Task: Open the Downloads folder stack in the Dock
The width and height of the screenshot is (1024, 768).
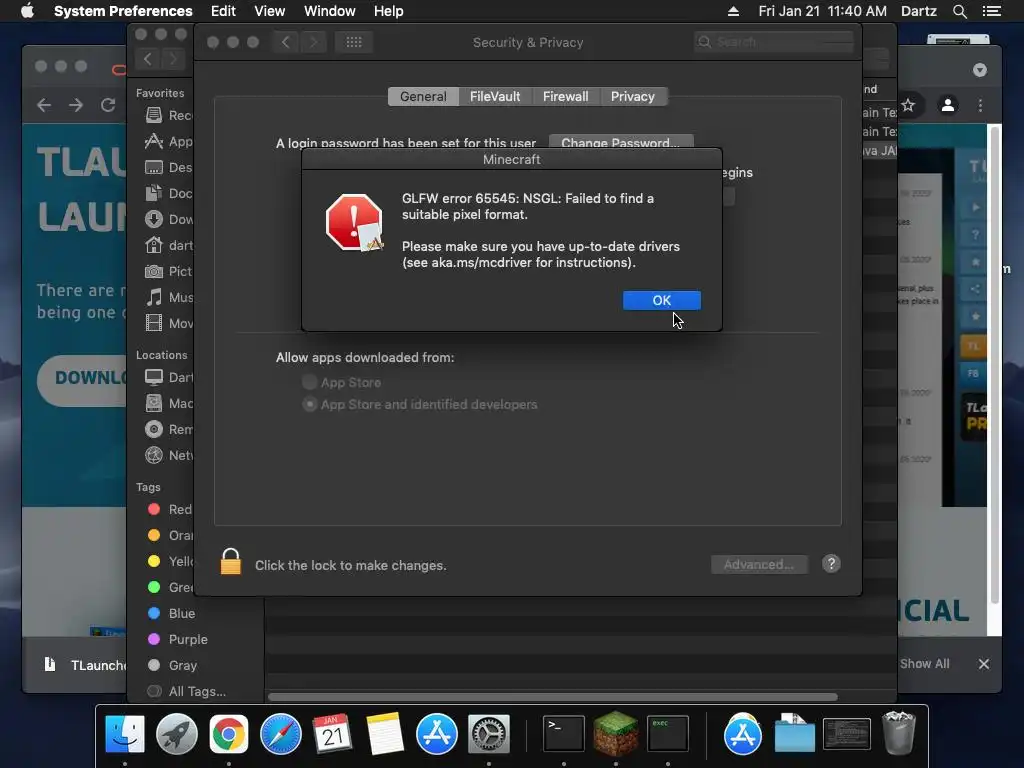Action: pyautogui.click(x=795, y=733)
